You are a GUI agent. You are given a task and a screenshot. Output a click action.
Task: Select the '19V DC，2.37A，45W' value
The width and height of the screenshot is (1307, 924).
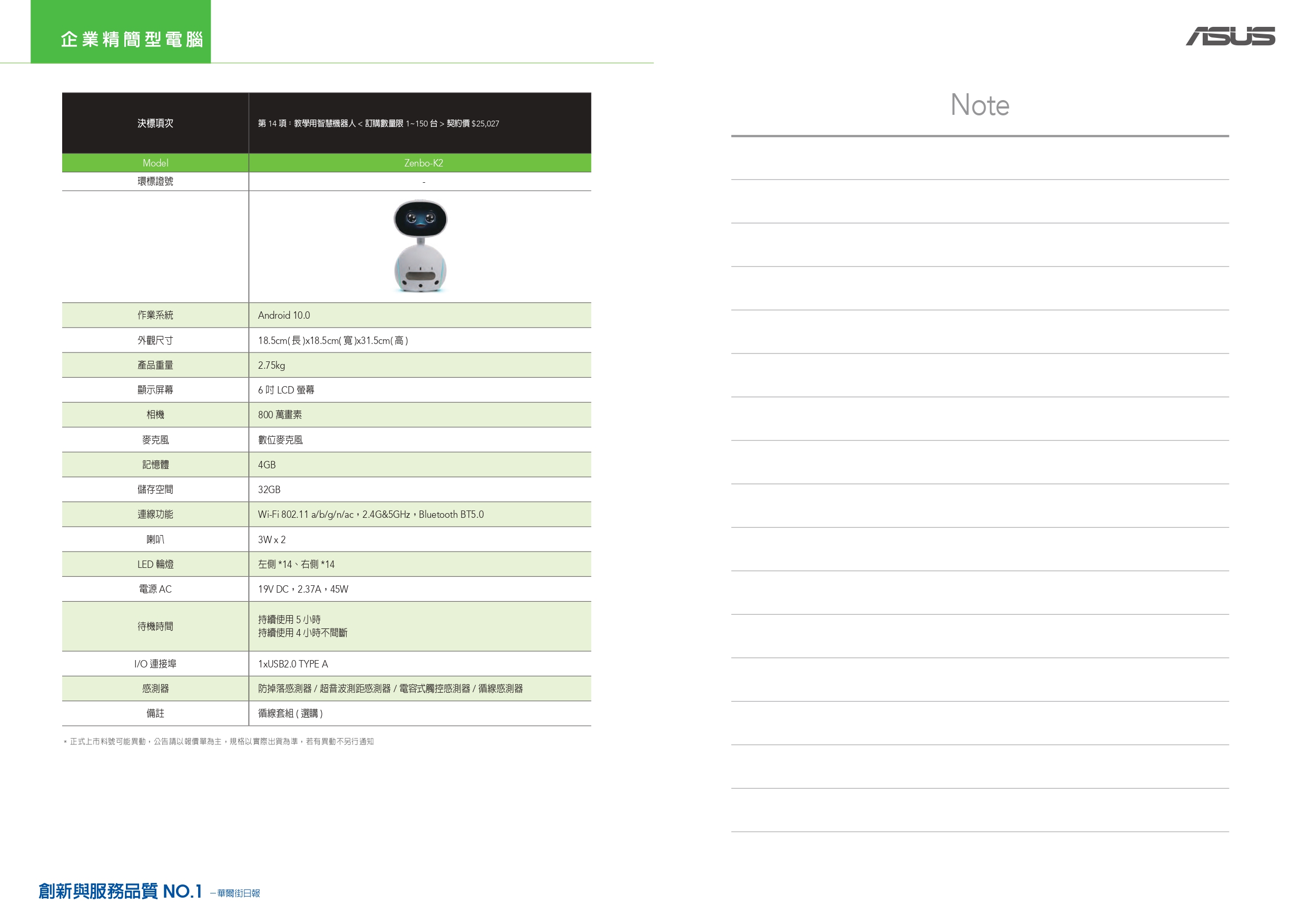[x=303, y=589]
